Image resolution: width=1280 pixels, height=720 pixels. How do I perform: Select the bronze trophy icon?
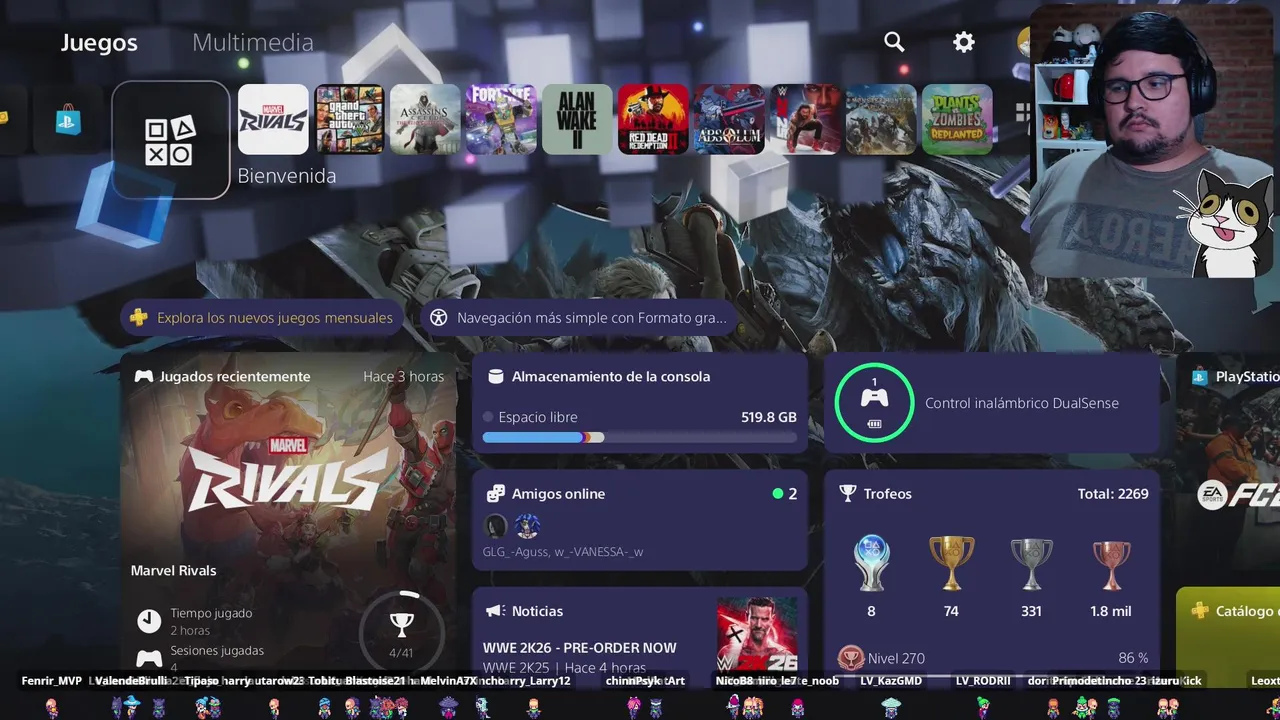(x=1111, y=564)
